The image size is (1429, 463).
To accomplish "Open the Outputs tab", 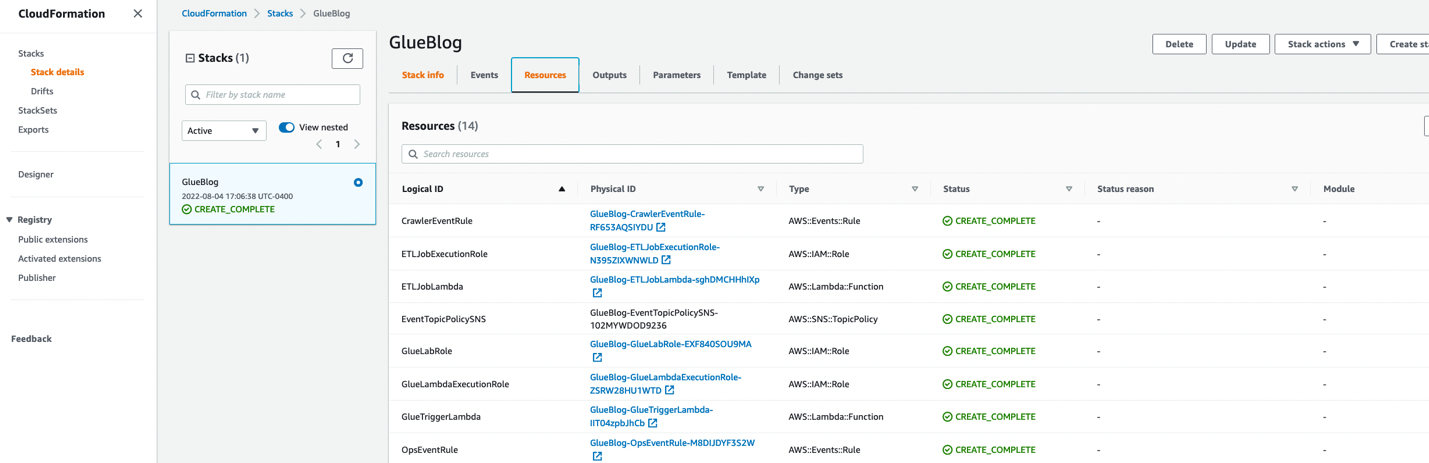I will pos(609,75).
